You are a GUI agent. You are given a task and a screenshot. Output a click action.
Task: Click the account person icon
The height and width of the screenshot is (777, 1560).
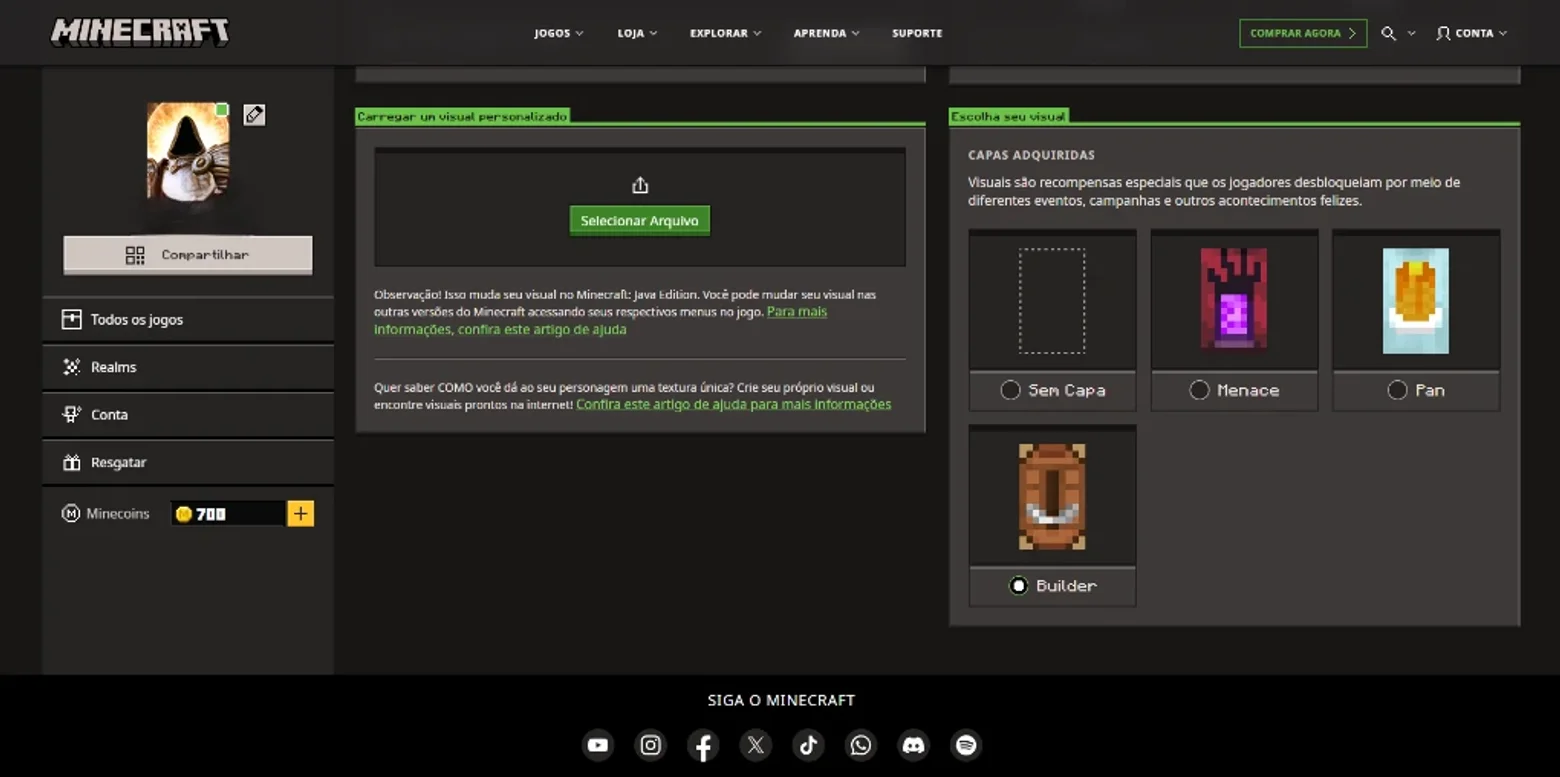click(1443, 33)
